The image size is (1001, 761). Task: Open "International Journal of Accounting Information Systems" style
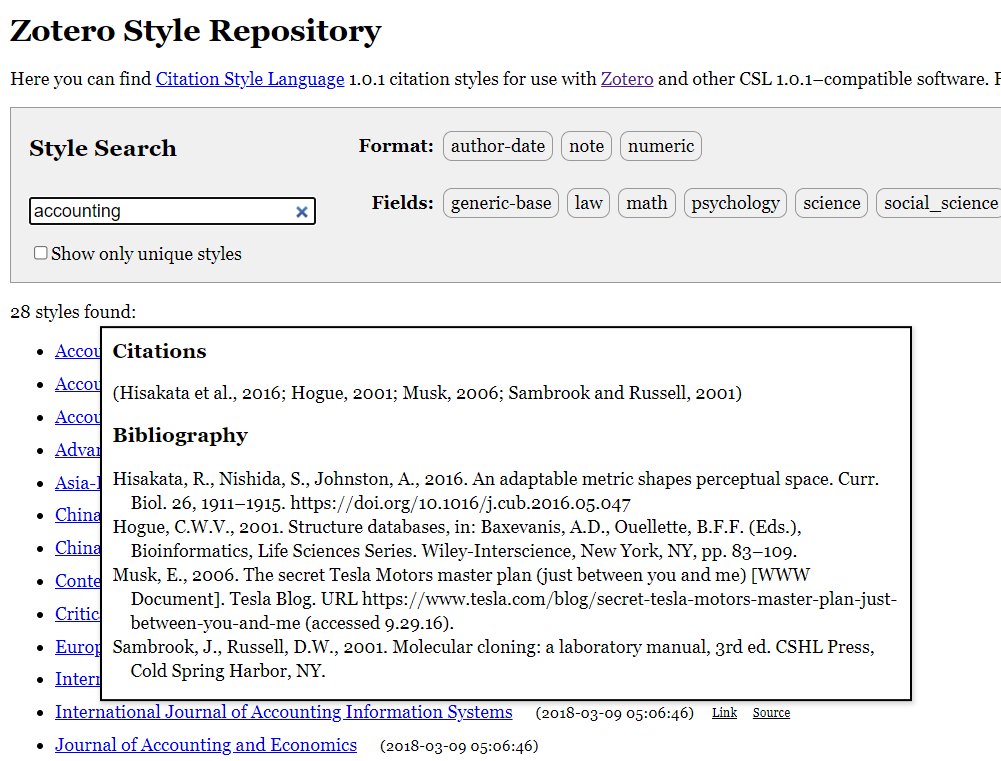point(283,712)
